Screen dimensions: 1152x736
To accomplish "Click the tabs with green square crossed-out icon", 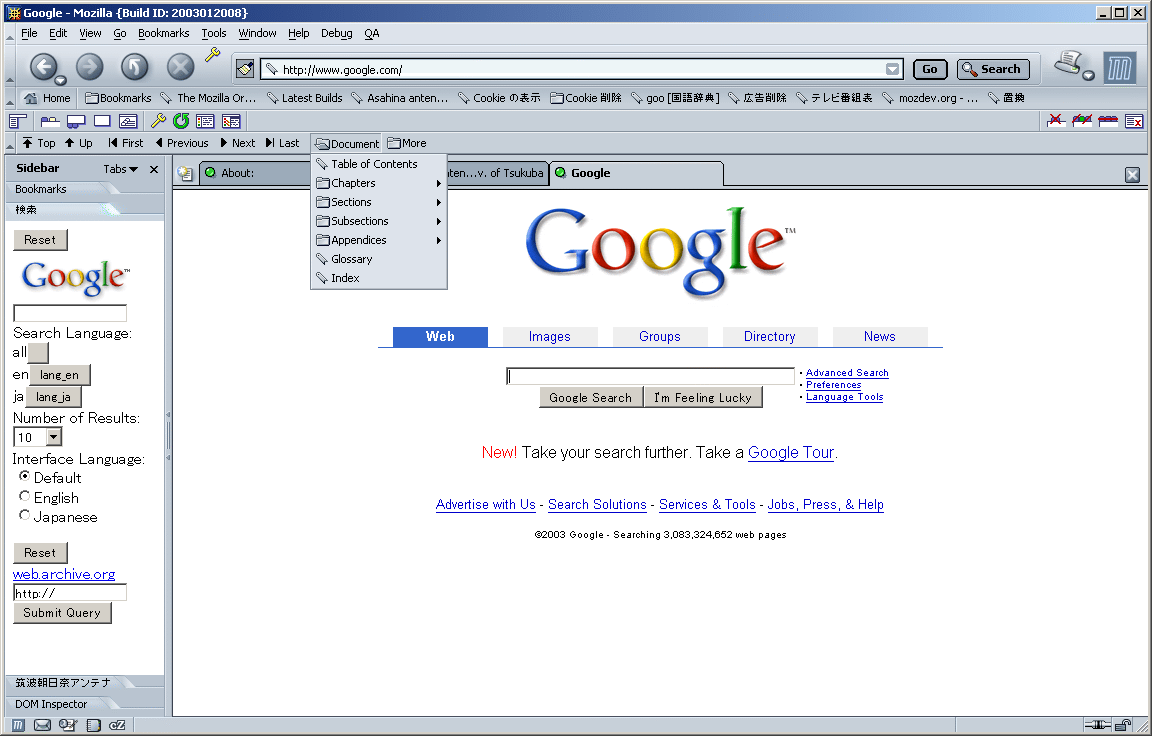I will [x=1081, y=120].
